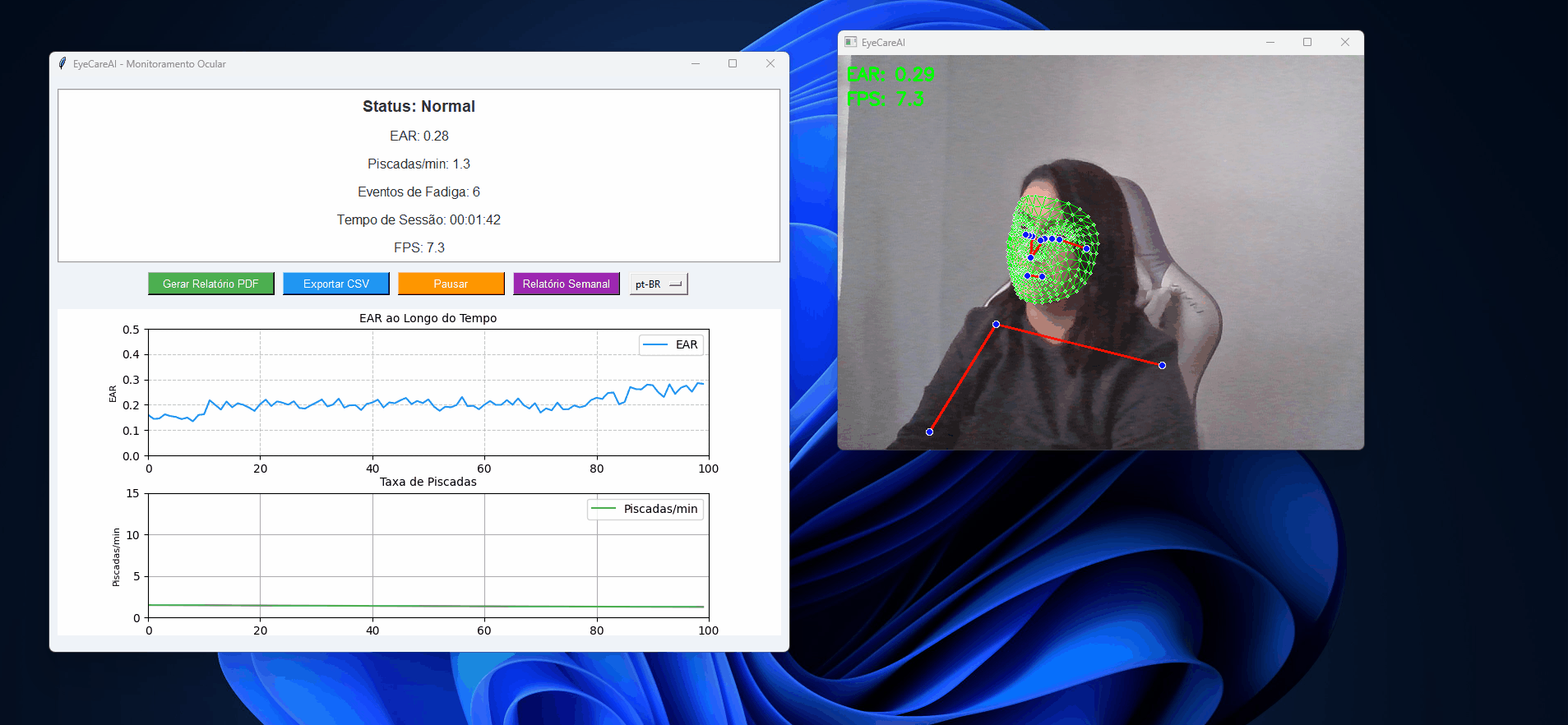Click the feather icon in Monitoramento Ocular title bar

[62, 63]
